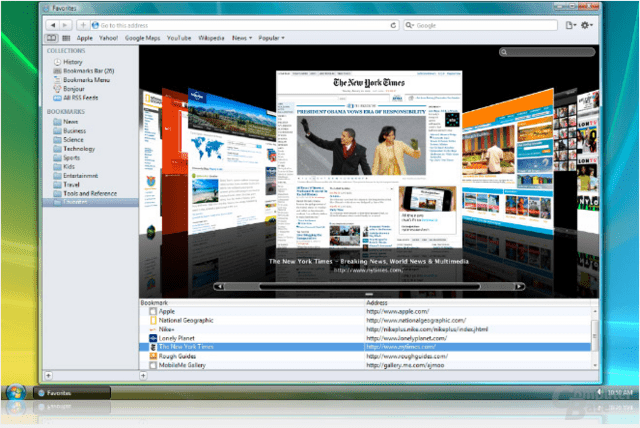Select Rough Guides bookmark row
640x428 pixels.
(x=365, y=356)
